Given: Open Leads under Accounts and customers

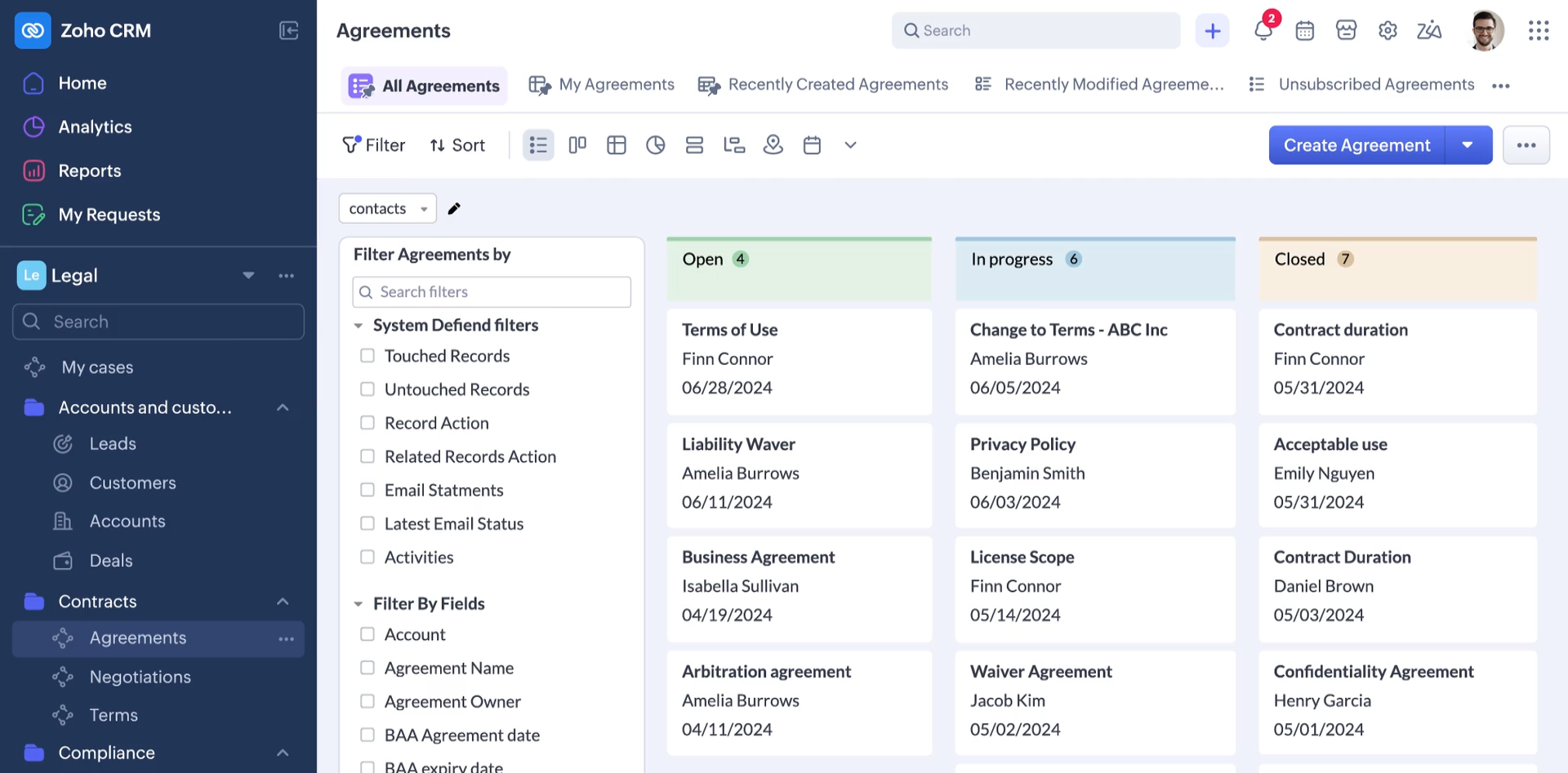Looking at the screenshot, I should click(113, 444).
